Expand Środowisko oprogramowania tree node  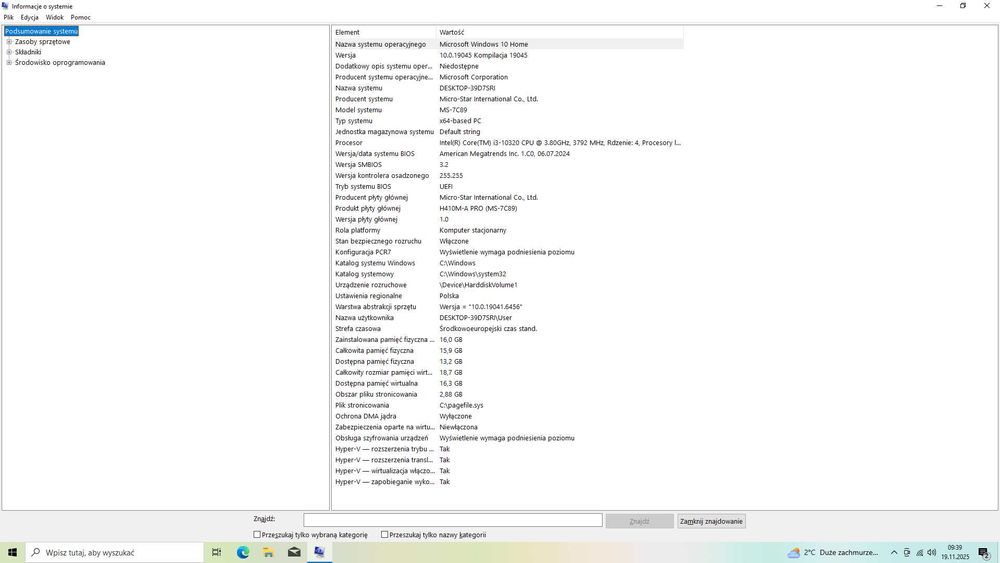pos(9,62)
